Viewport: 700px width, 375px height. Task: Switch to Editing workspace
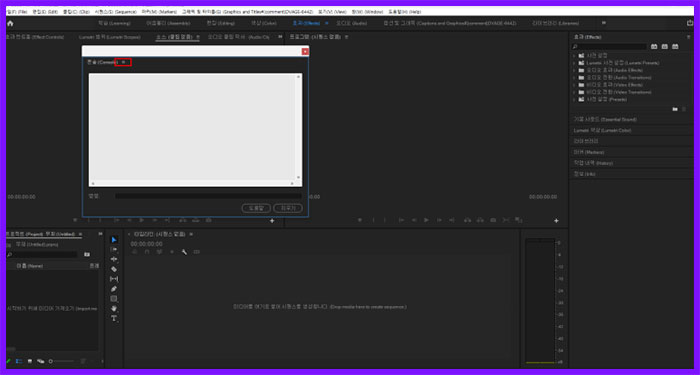(221, 23)
